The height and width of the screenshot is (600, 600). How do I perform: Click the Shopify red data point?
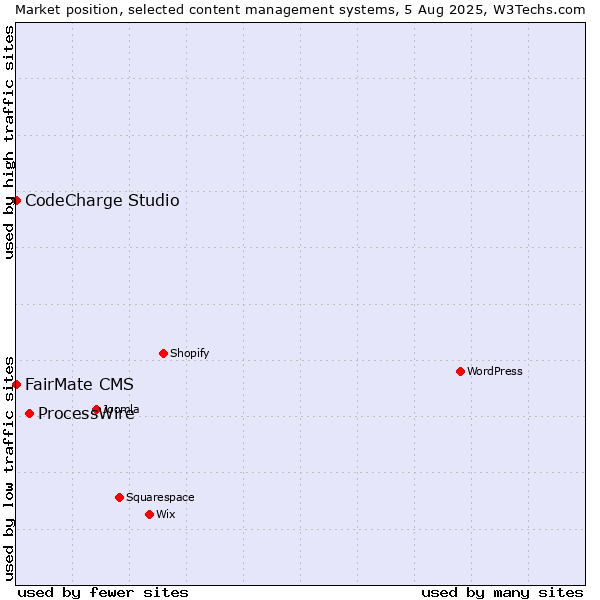[x=163, y=354]
